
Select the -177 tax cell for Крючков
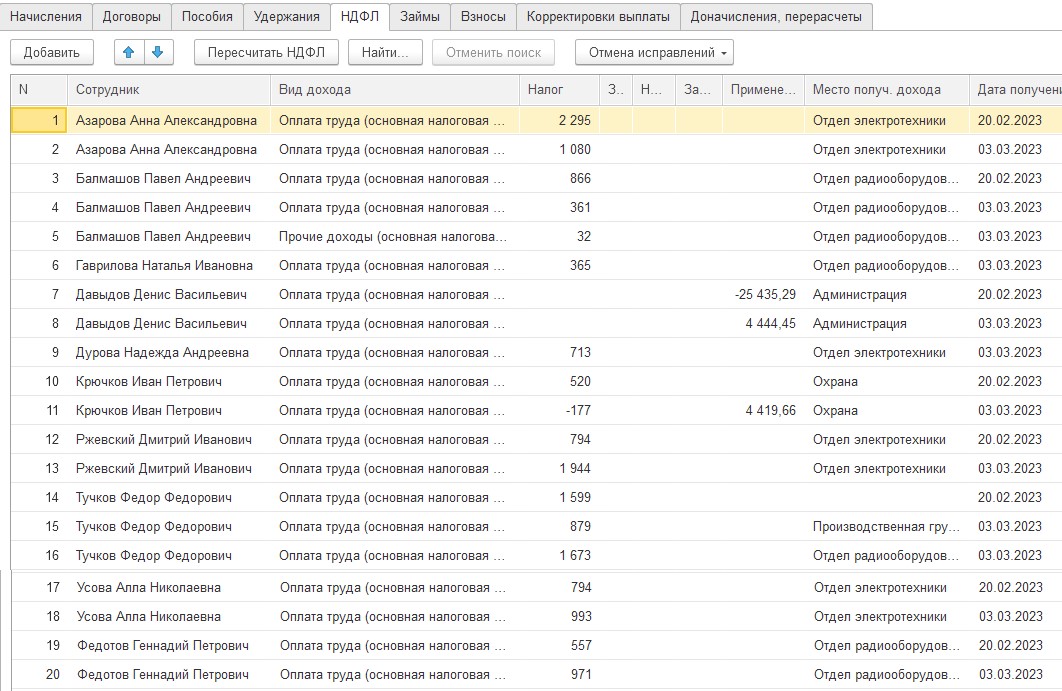point(559,411)
